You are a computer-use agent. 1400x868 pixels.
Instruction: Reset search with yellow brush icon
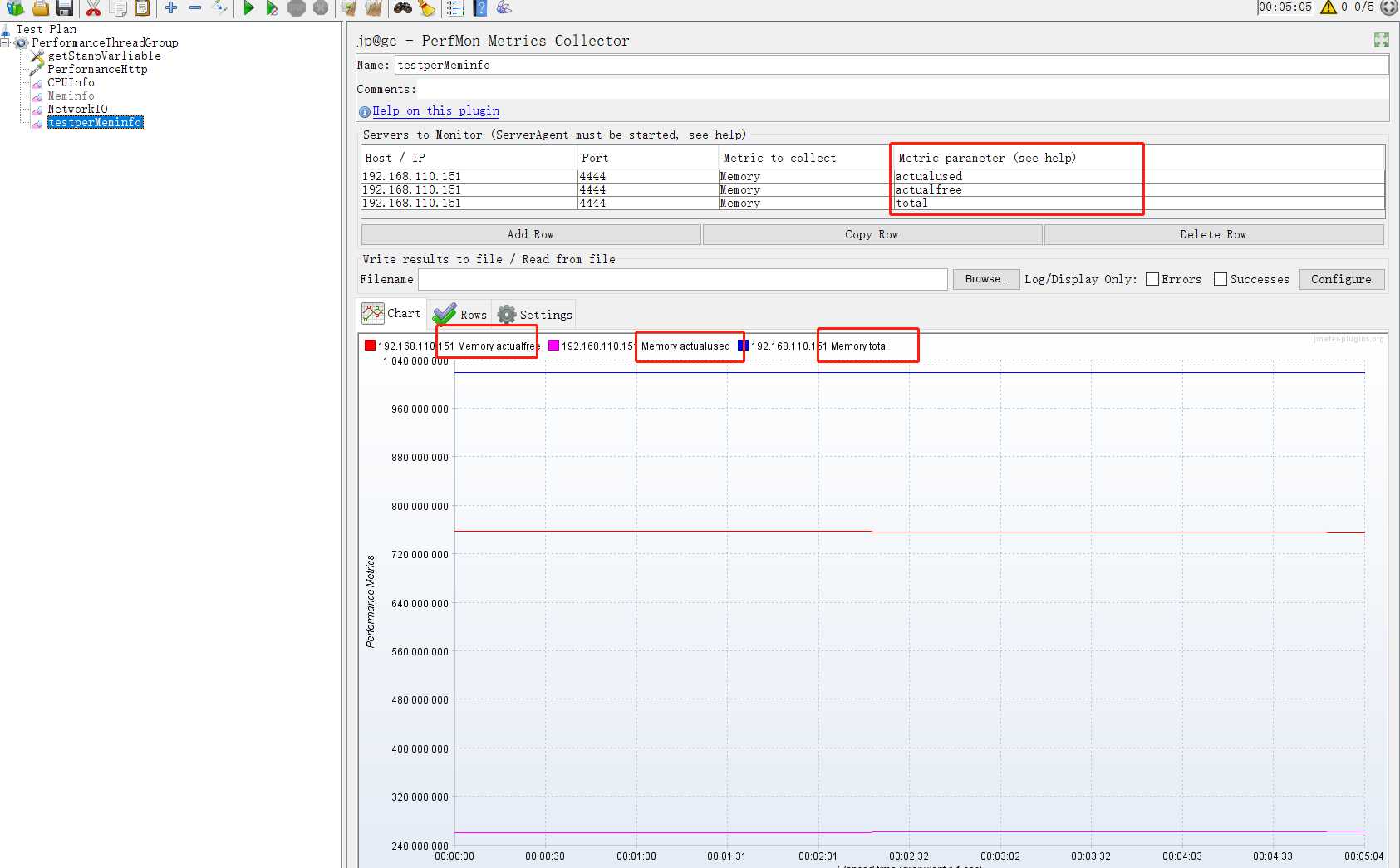pyautogui.click(x=427, y=7)
